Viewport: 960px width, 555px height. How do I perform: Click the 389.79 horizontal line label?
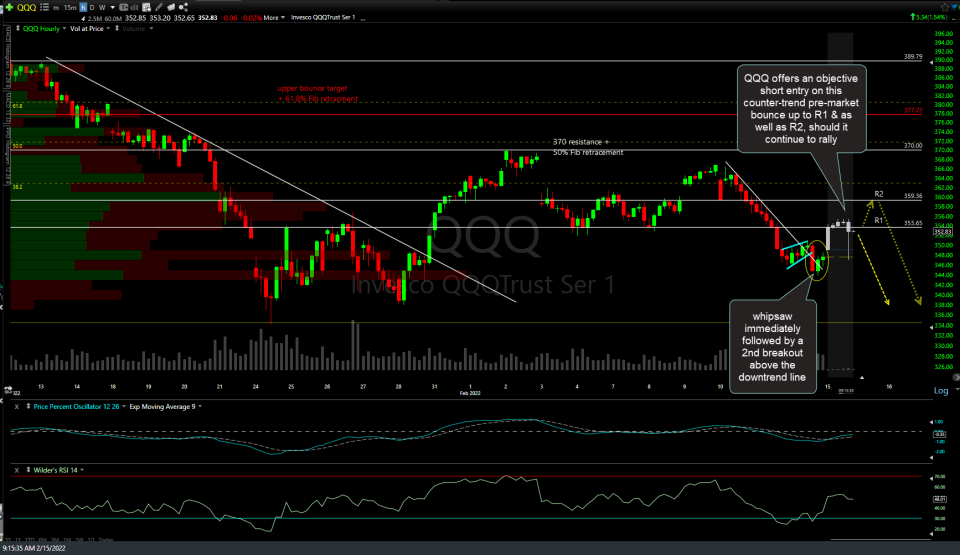pos(913,56)
